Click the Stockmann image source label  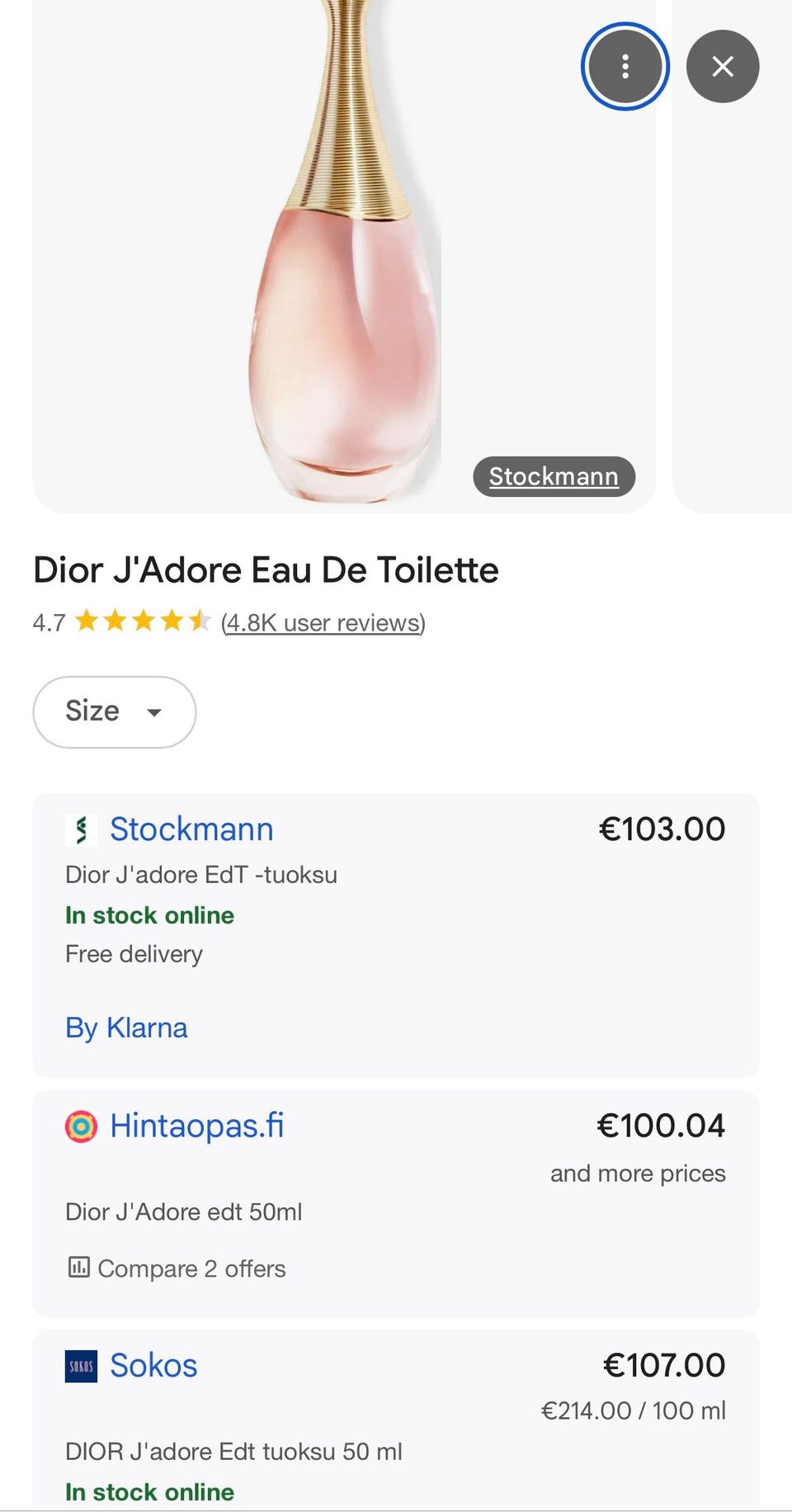(x=554, y=476)
